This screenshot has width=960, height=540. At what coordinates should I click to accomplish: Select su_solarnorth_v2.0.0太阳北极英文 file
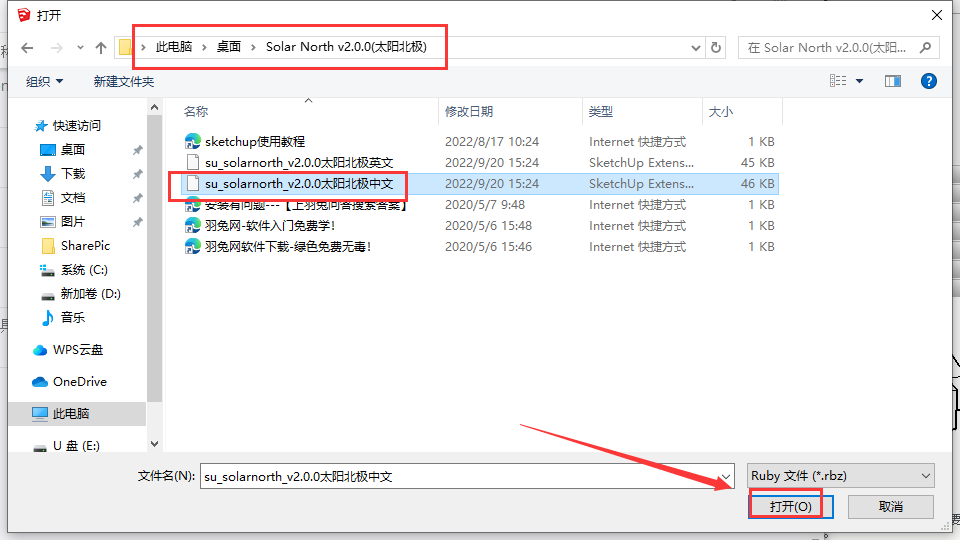point(299,162)
